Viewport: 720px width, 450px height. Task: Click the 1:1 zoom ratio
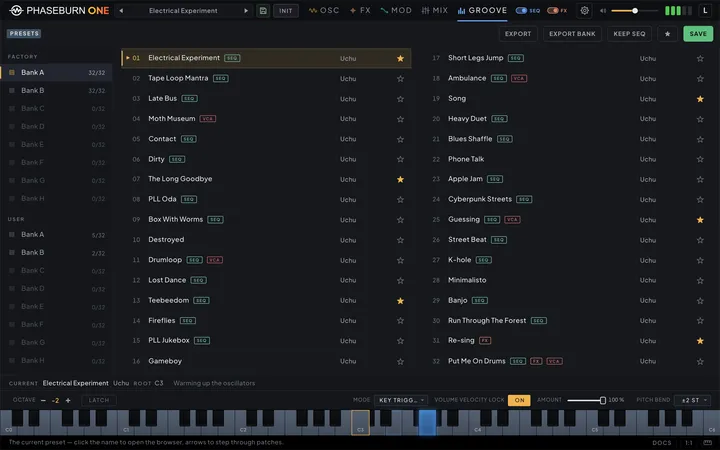(689, 443)
